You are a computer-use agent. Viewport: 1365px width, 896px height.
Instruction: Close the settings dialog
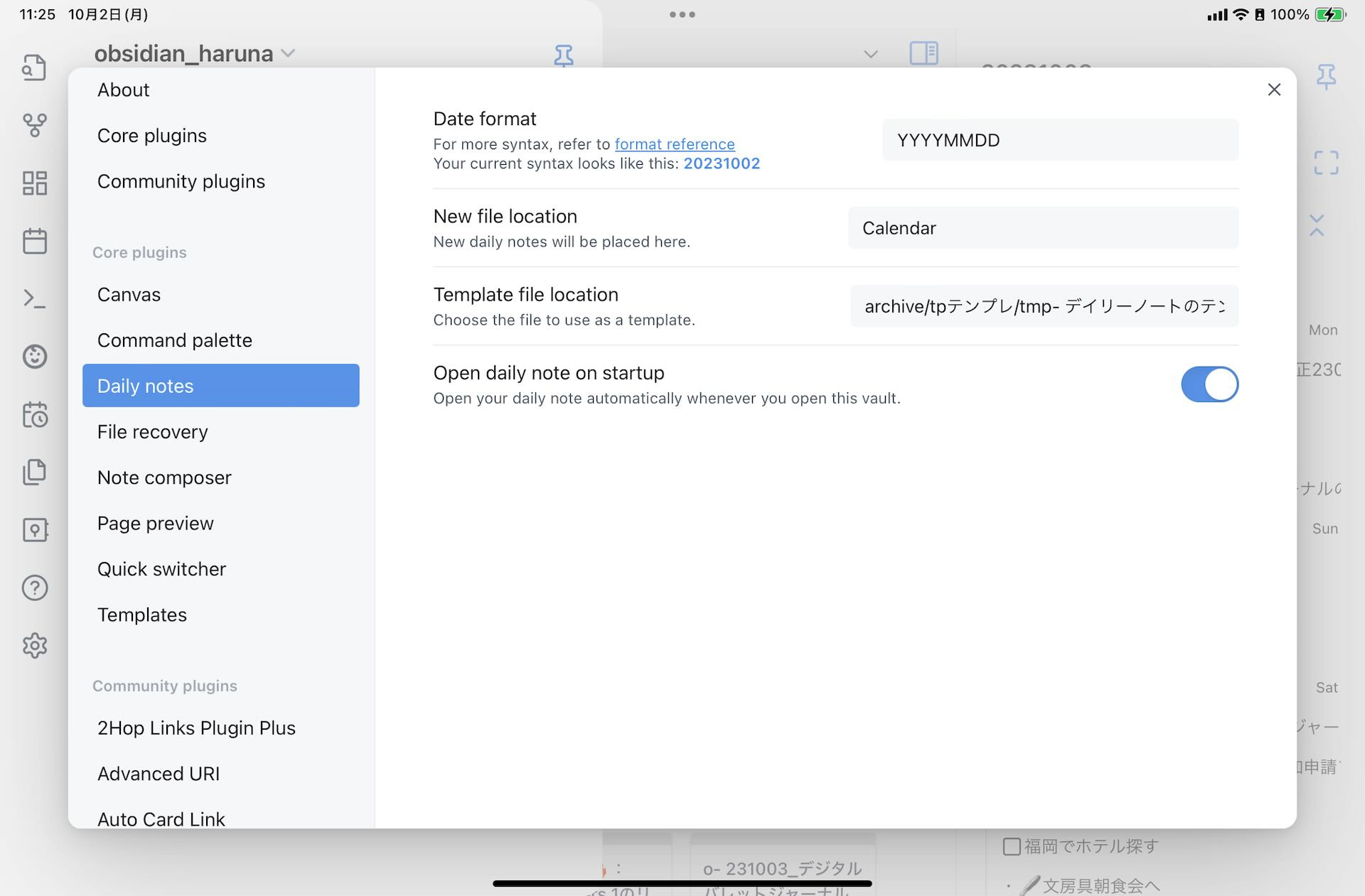coord(1274,90)
